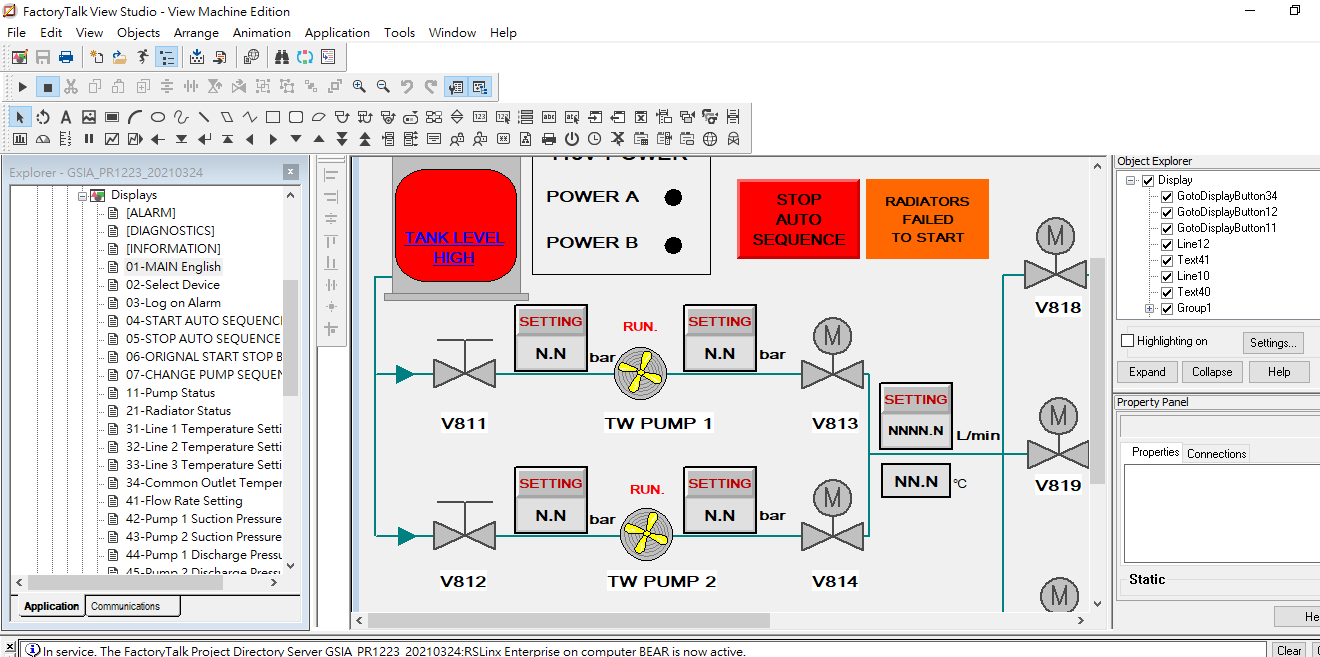The width and height of the screenshot is (1320, 657).
Task: Select the Rounded Rectangle drawing tool
Action: (296, 117)
